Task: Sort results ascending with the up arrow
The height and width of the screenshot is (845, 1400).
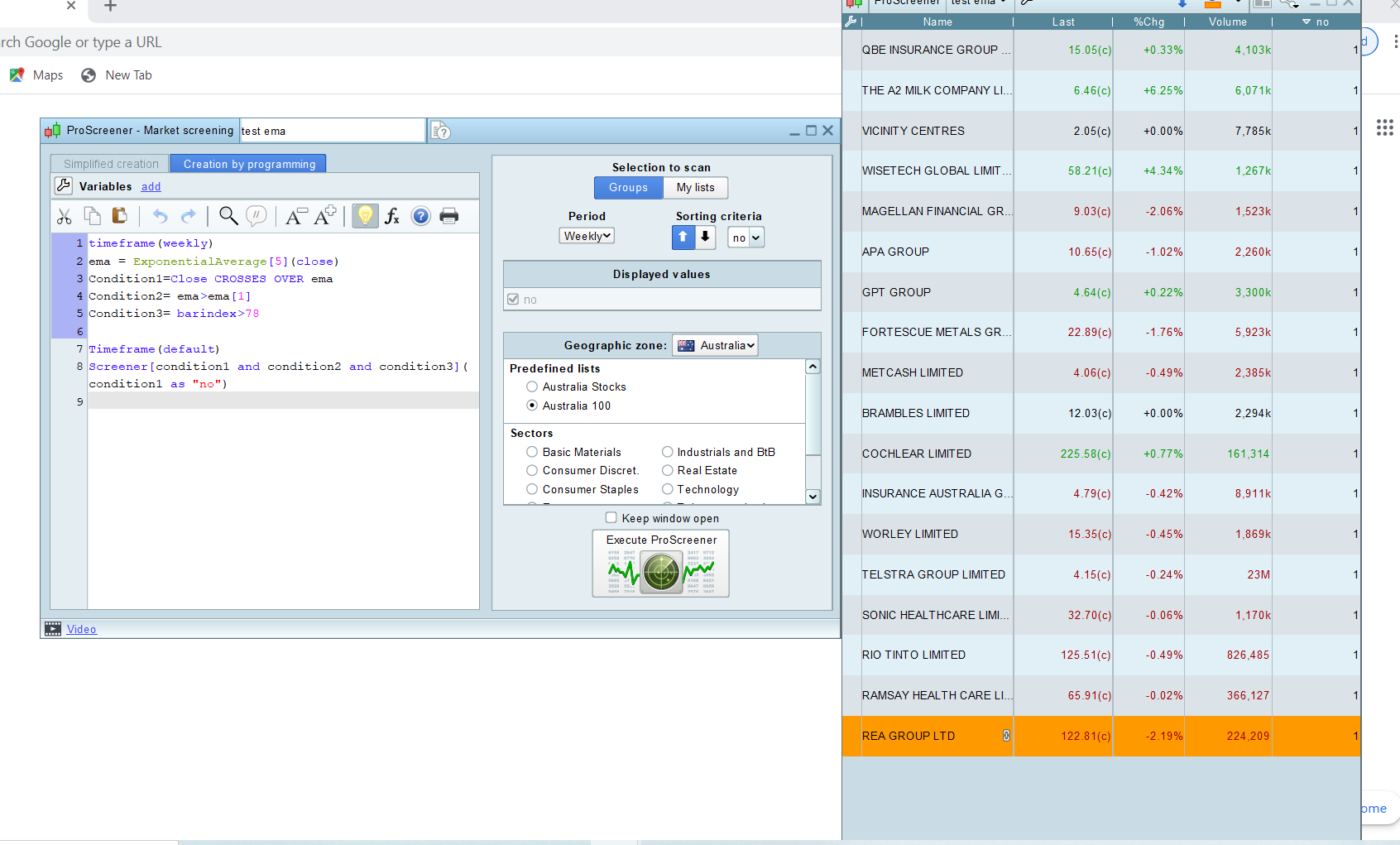Action: tap(683, 238)
